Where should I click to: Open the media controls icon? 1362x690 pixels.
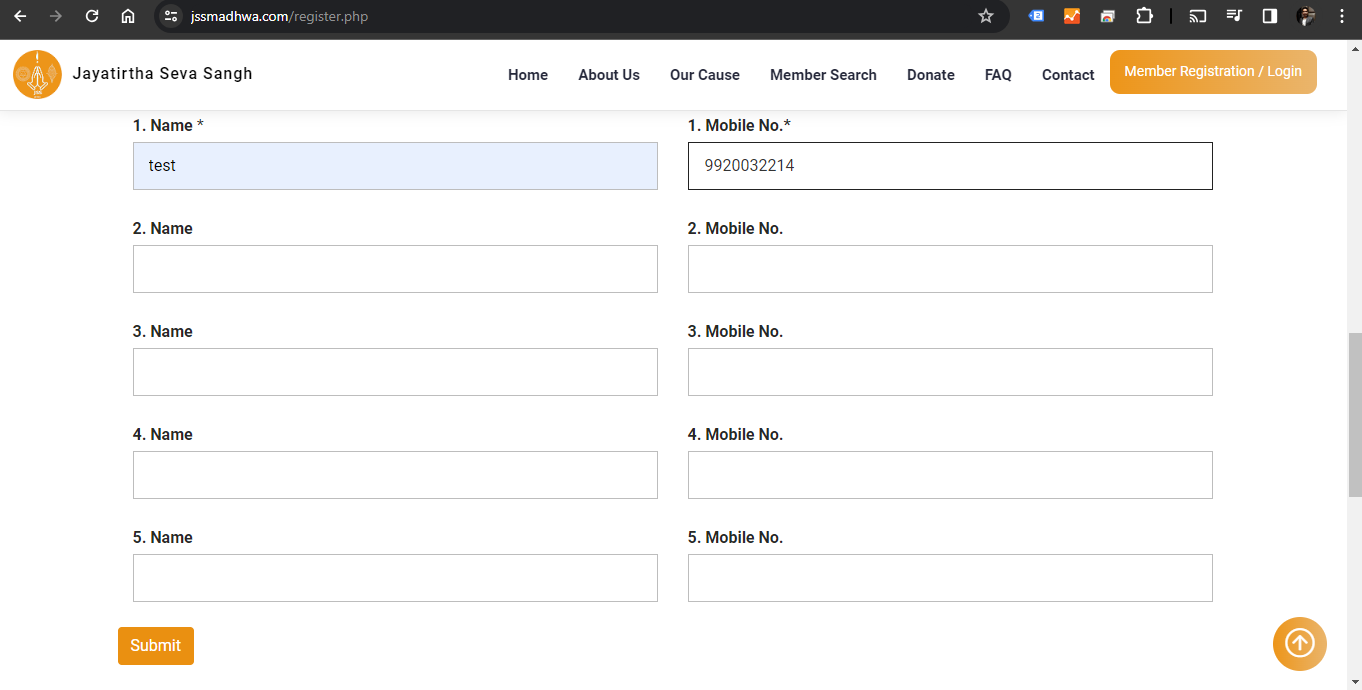click(1234, 16)
